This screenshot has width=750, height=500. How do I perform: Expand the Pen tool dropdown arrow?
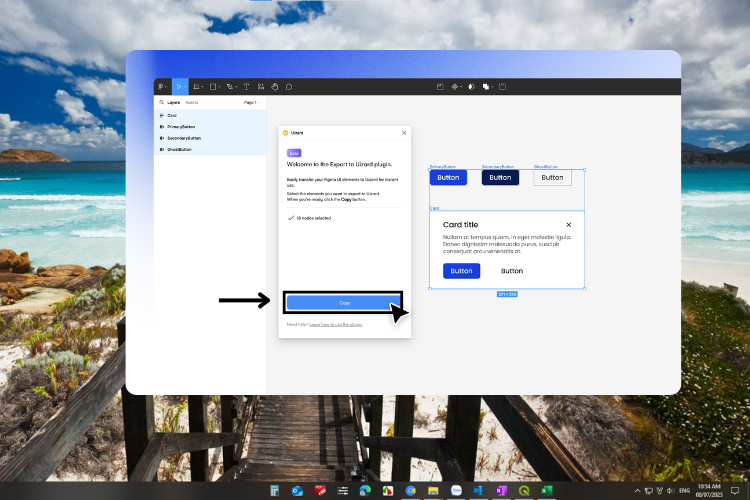click(x=236, y=87)
